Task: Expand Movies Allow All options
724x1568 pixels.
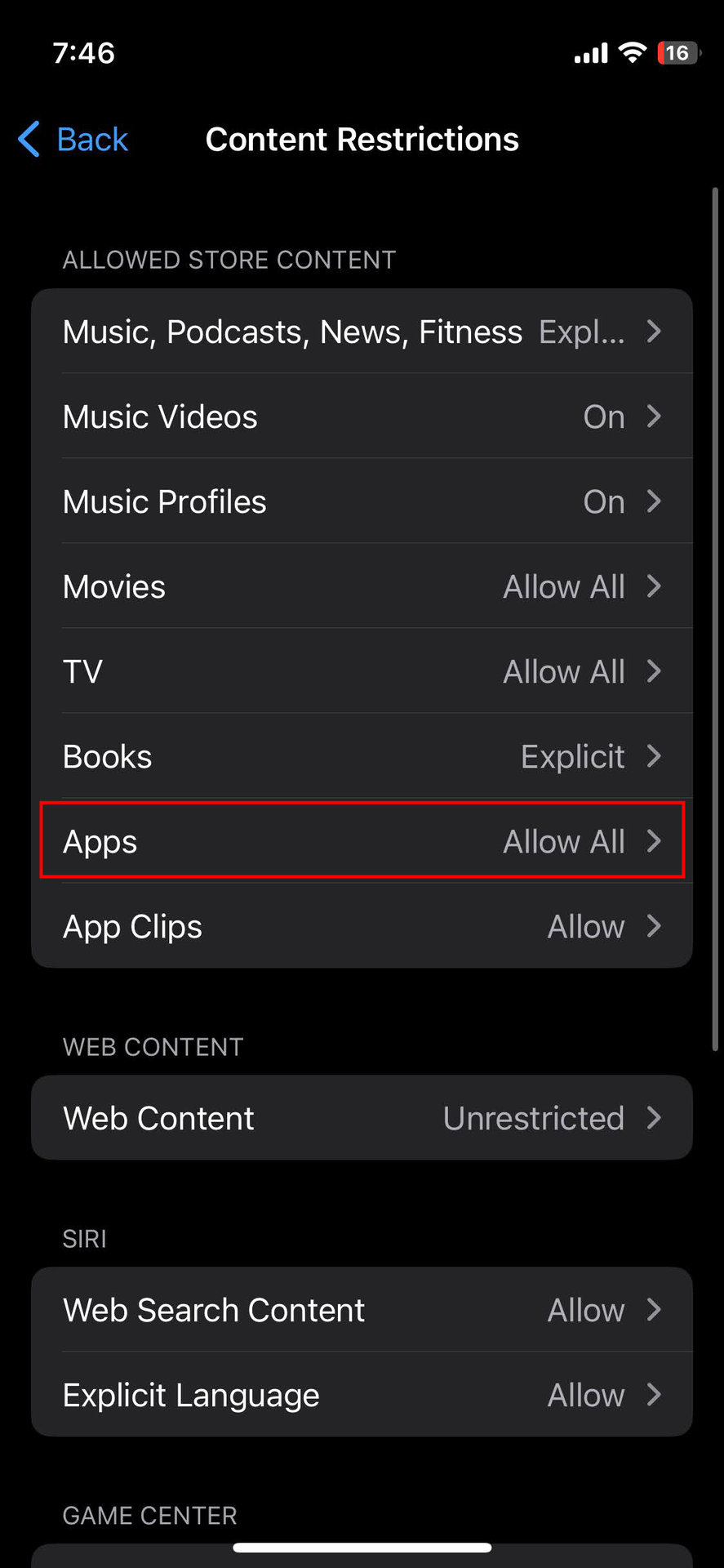Action: click(563, 586)
